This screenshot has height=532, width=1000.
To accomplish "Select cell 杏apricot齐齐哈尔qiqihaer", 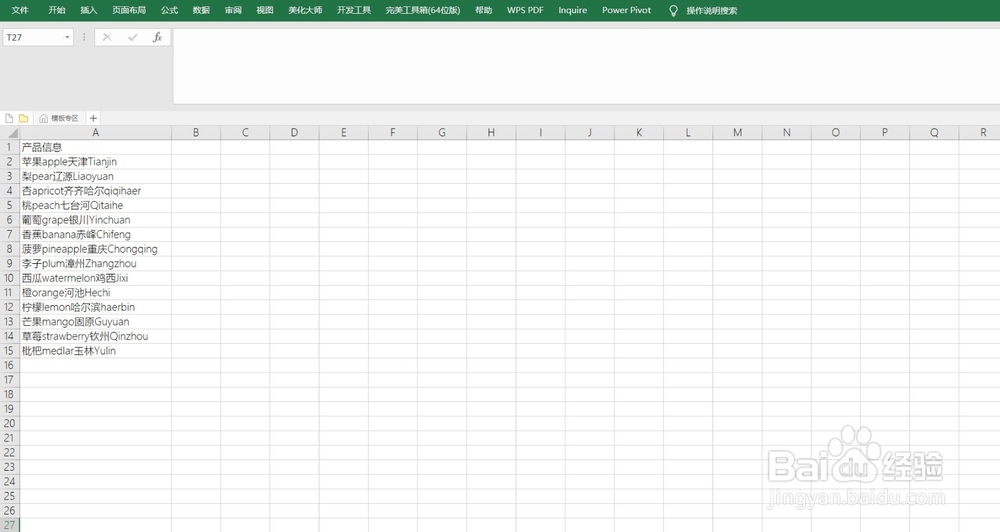I will (x=96, y=191).
